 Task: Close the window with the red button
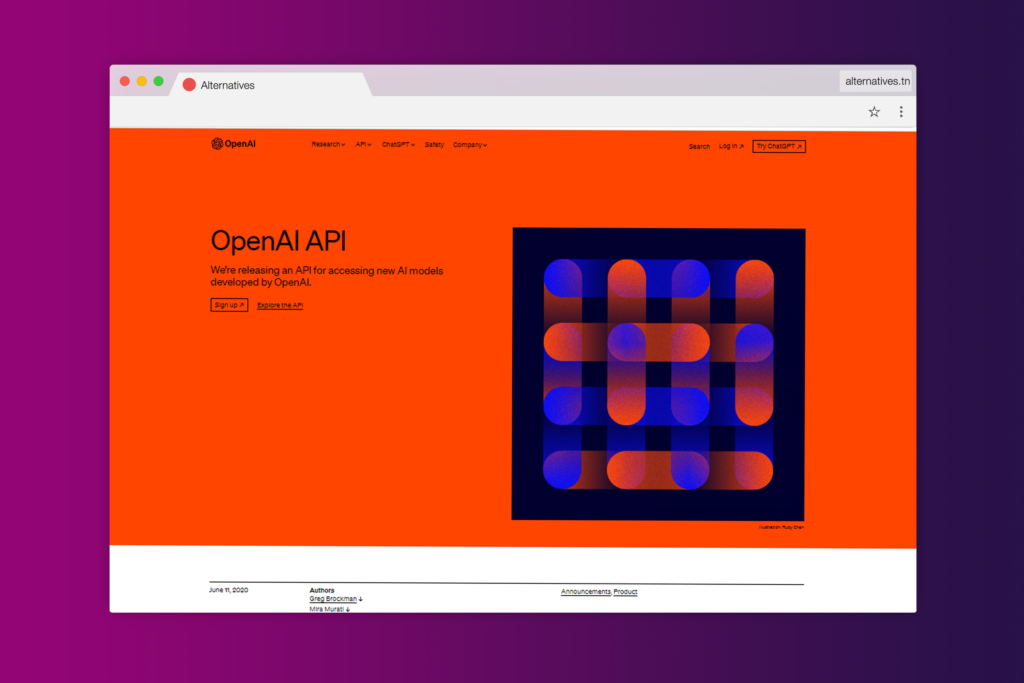[125, 81]
